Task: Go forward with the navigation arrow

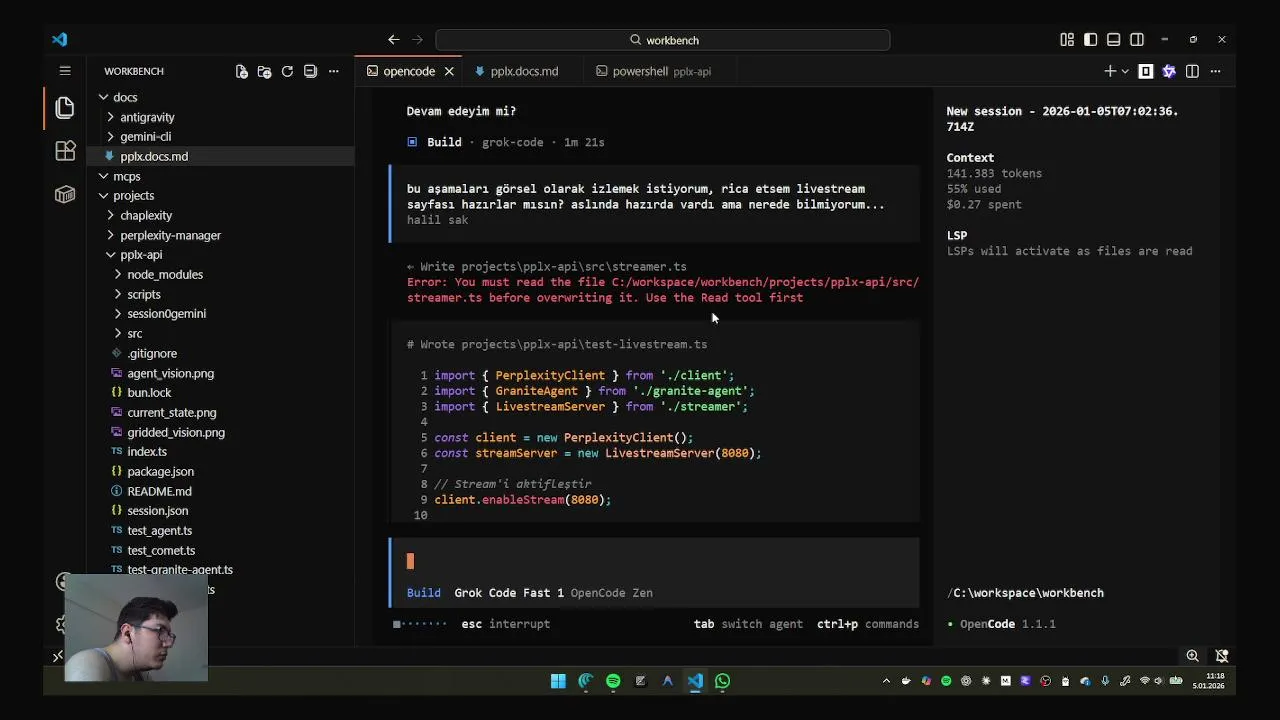Action: click(x=418, y=40)
